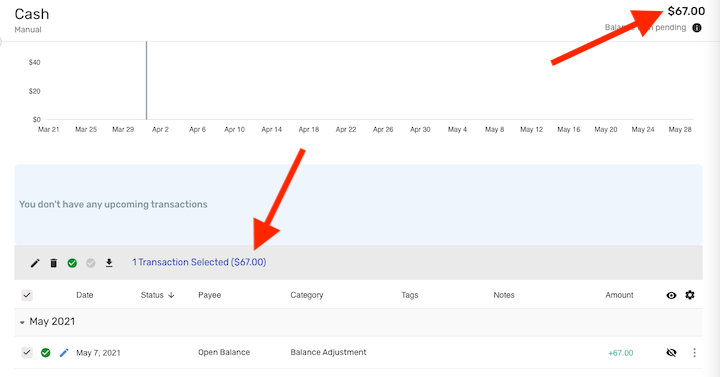Delete selected transaction with trash icon
Viewport: 720px width, 377px height.
tap(54, 263)
